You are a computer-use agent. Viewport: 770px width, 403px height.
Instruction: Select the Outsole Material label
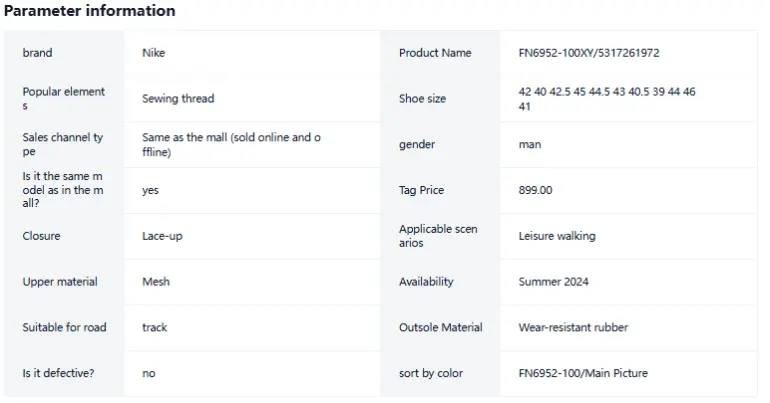(x=440, y=327)
